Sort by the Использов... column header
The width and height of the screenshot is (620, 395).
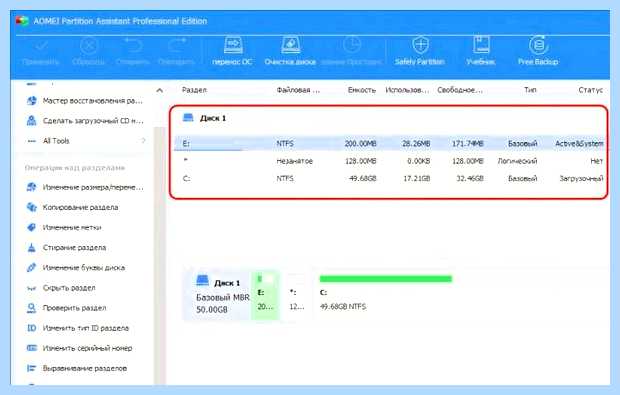point(407,90)
